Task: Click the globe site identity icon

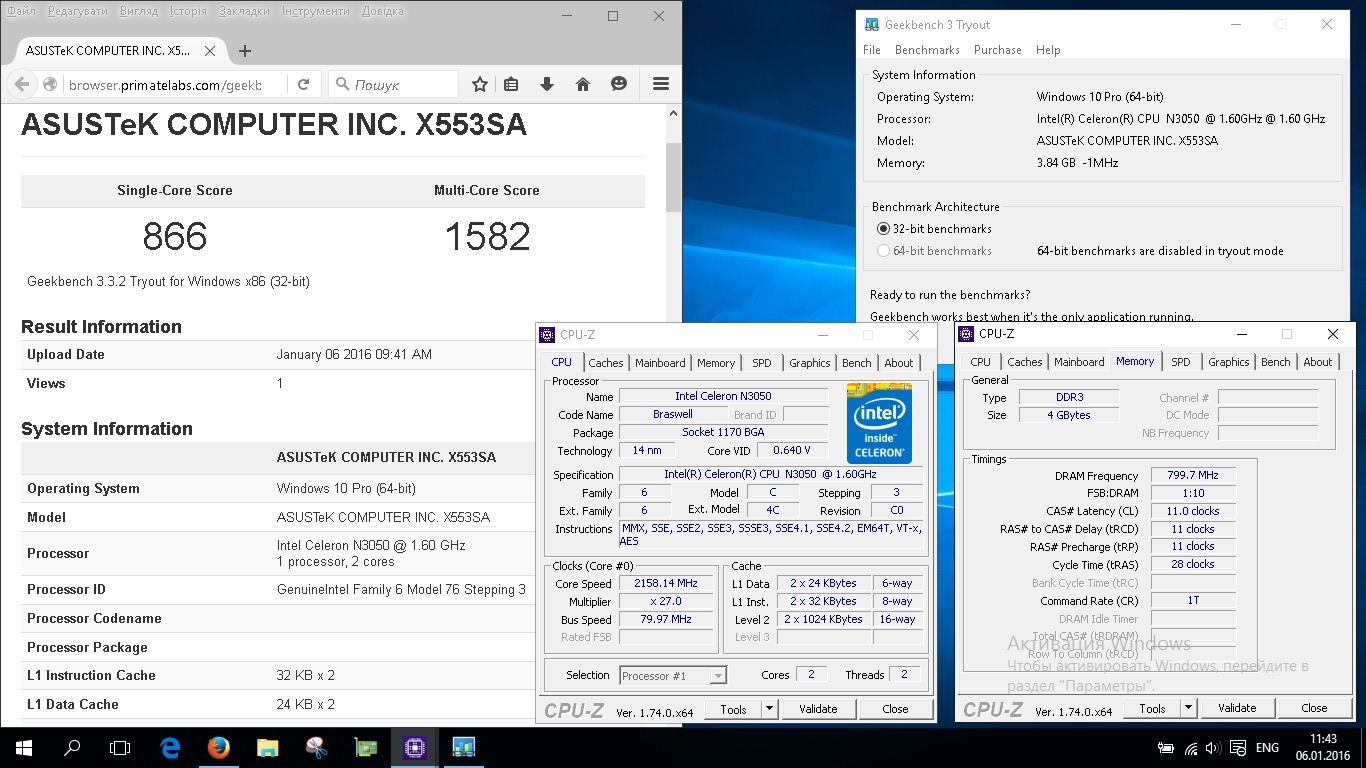Action: [50, 85]
